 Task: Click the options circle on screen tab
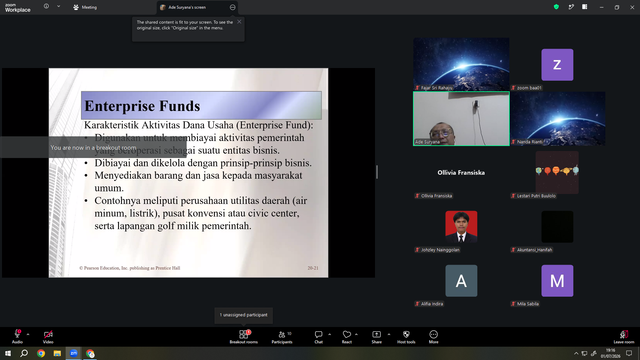point(232,7)
